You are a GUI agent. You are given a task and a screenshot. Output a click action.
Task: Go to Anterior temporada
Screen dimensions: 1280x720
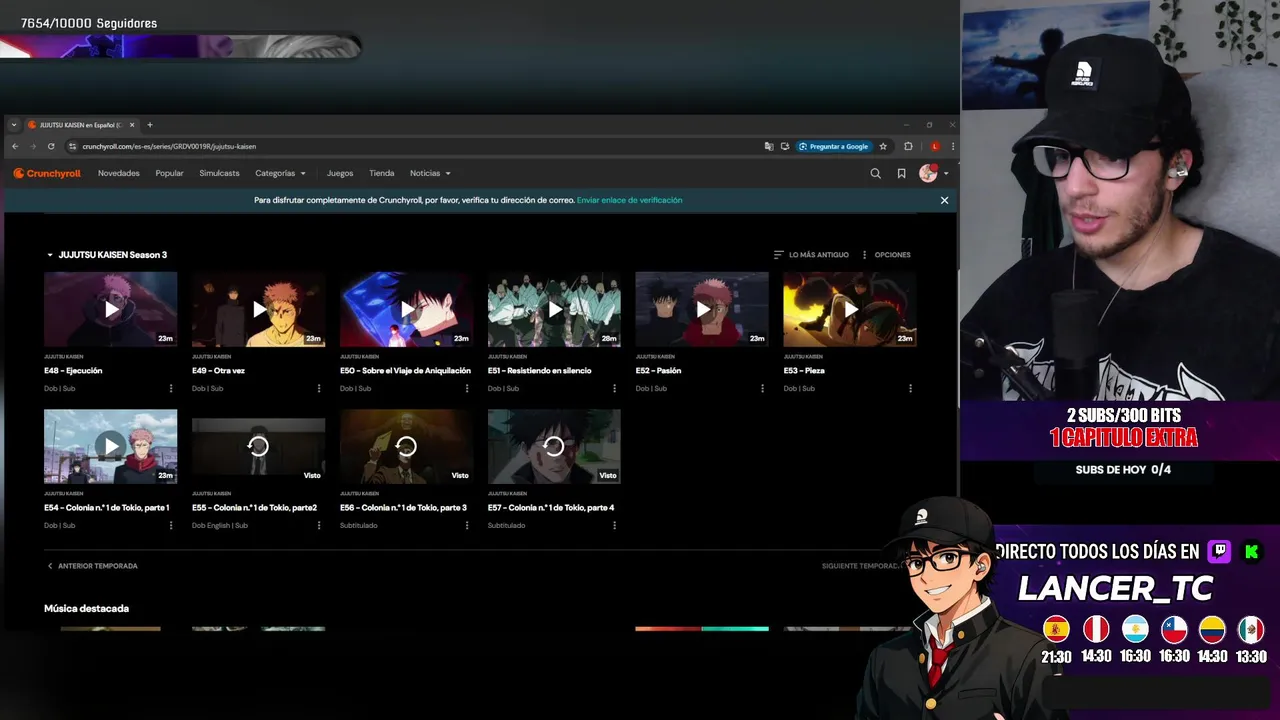point(92,566)
